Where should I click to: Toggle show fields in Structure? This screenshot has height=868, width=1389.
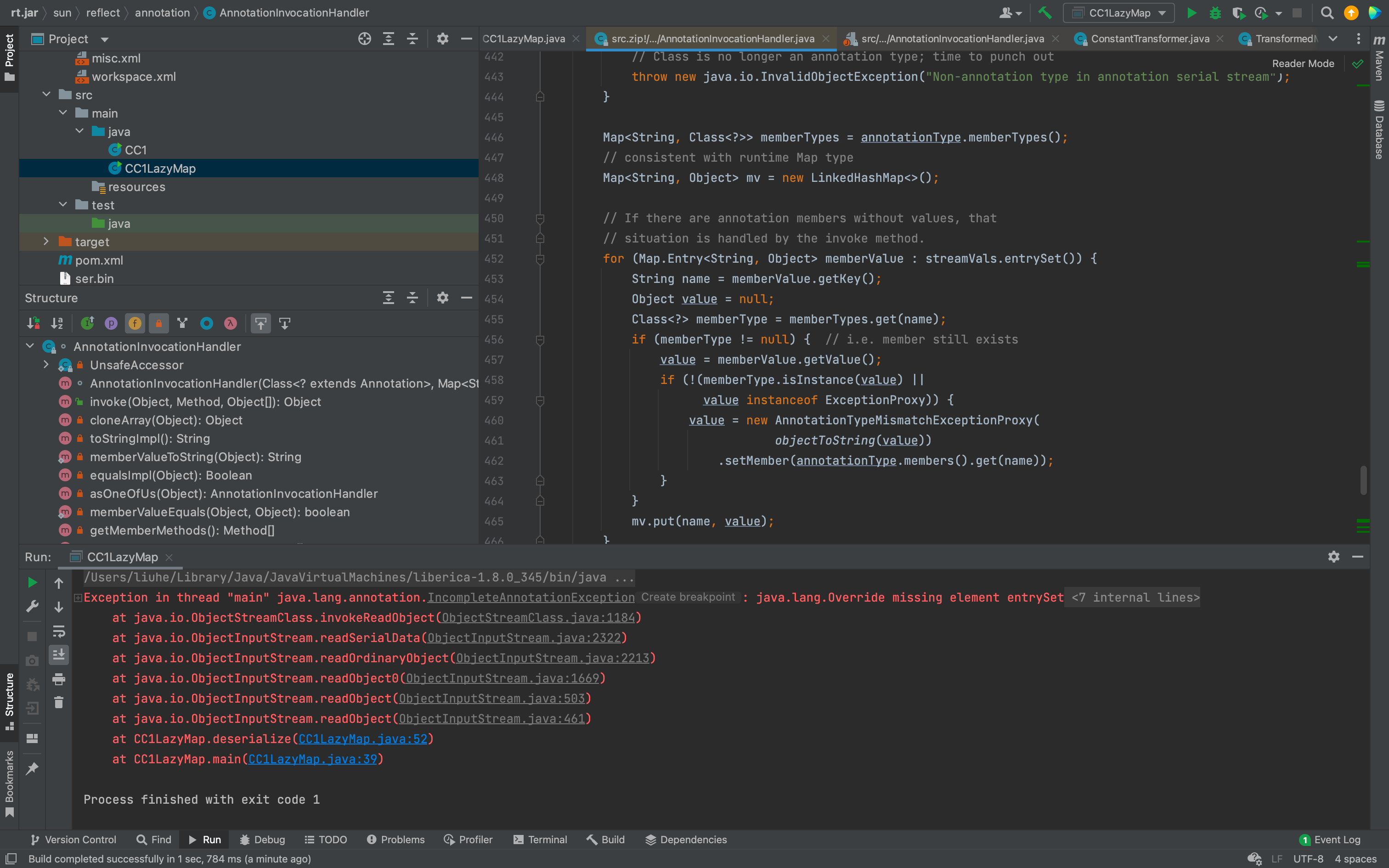click(135, 323)
